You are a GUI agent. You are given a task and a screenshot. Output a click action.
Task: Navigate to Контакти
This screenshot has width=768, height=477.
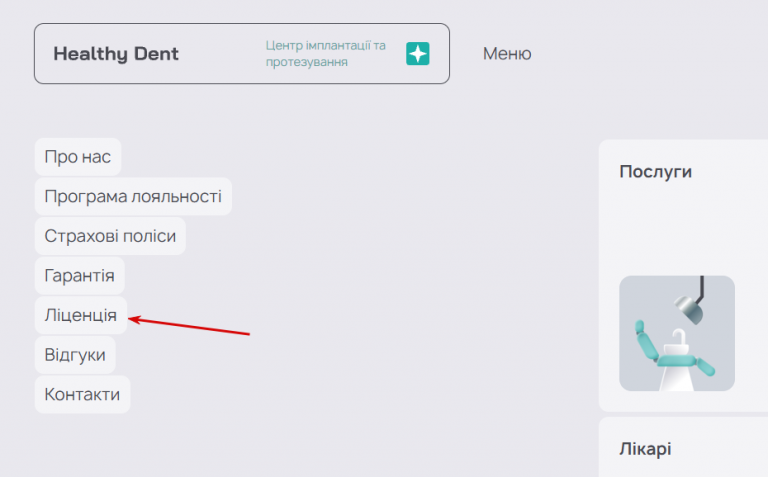pos(82,395)
